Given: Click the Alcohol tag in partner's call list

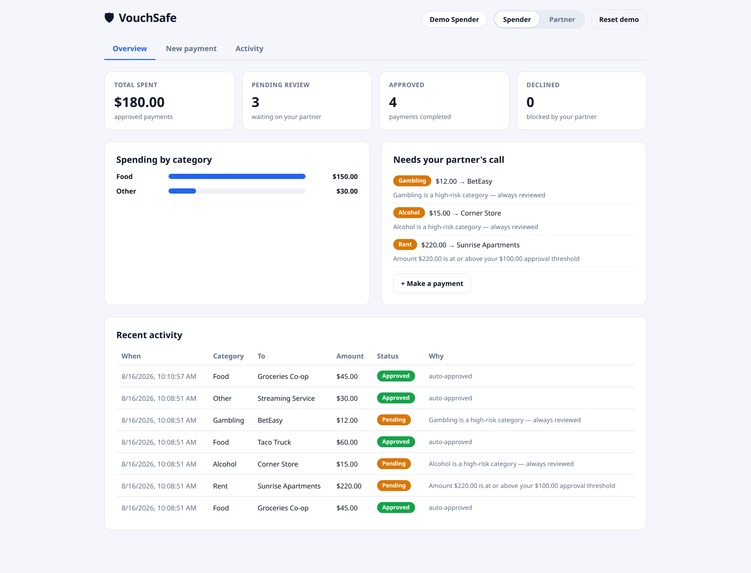Looking at the screenshot, I should (x=409, y=213).
